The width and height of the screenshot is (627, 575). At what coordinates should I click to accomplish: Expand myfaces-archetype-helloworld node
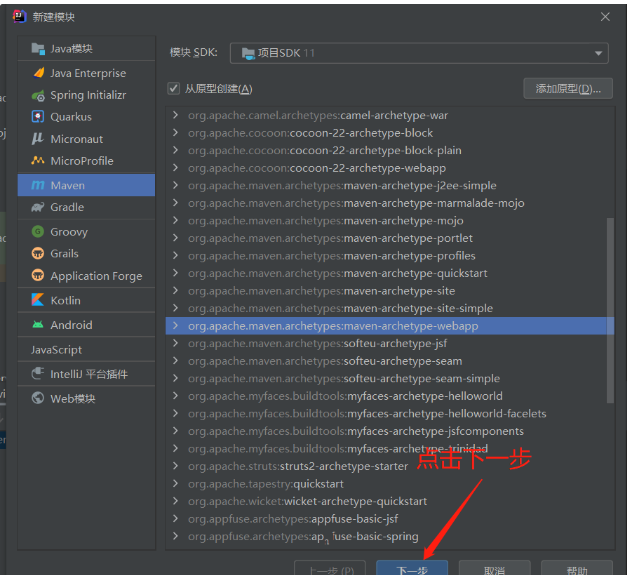click(175, 396)
